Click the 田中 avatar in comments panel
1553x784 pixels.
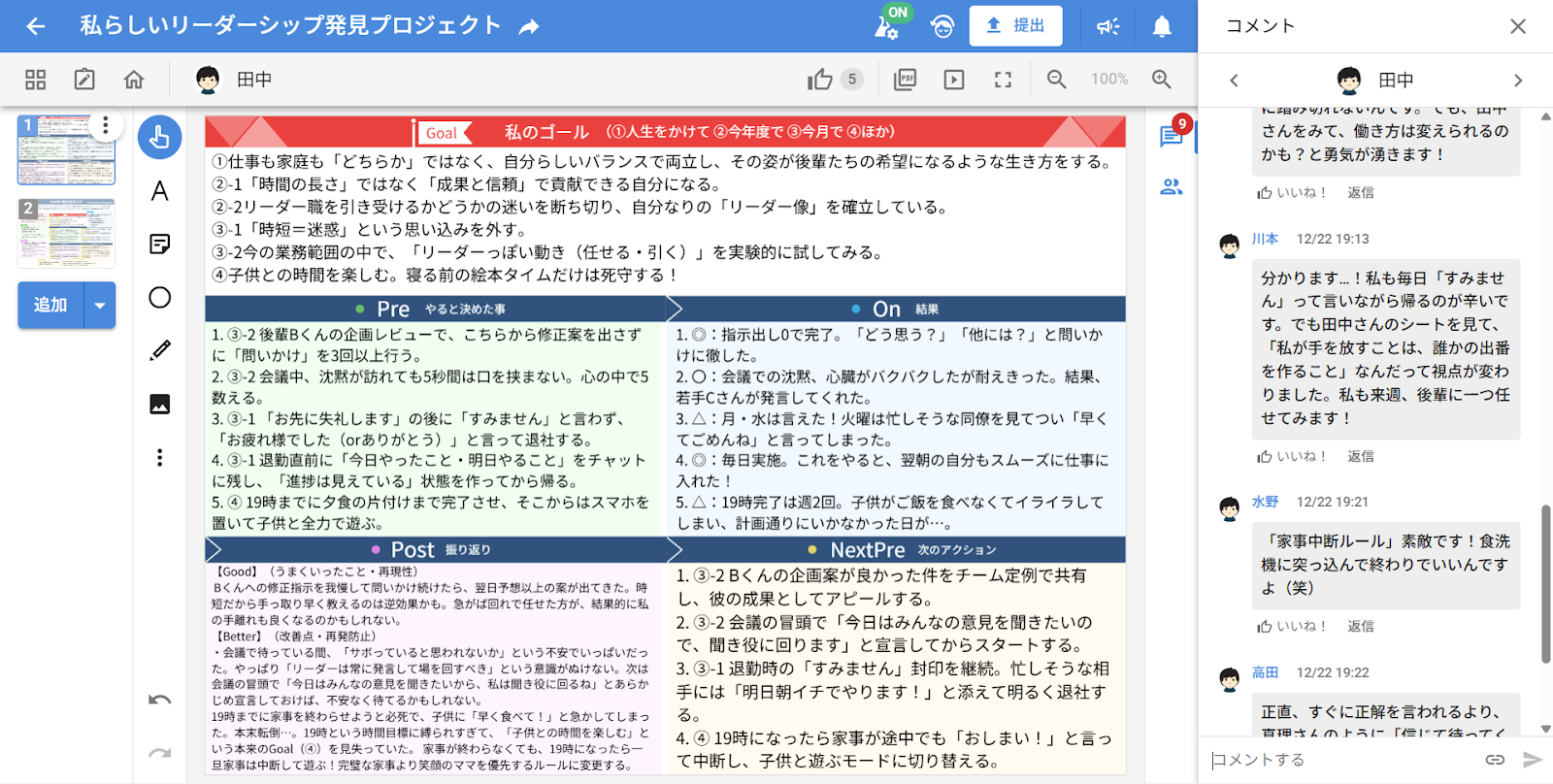click(x=1349, y=81)
